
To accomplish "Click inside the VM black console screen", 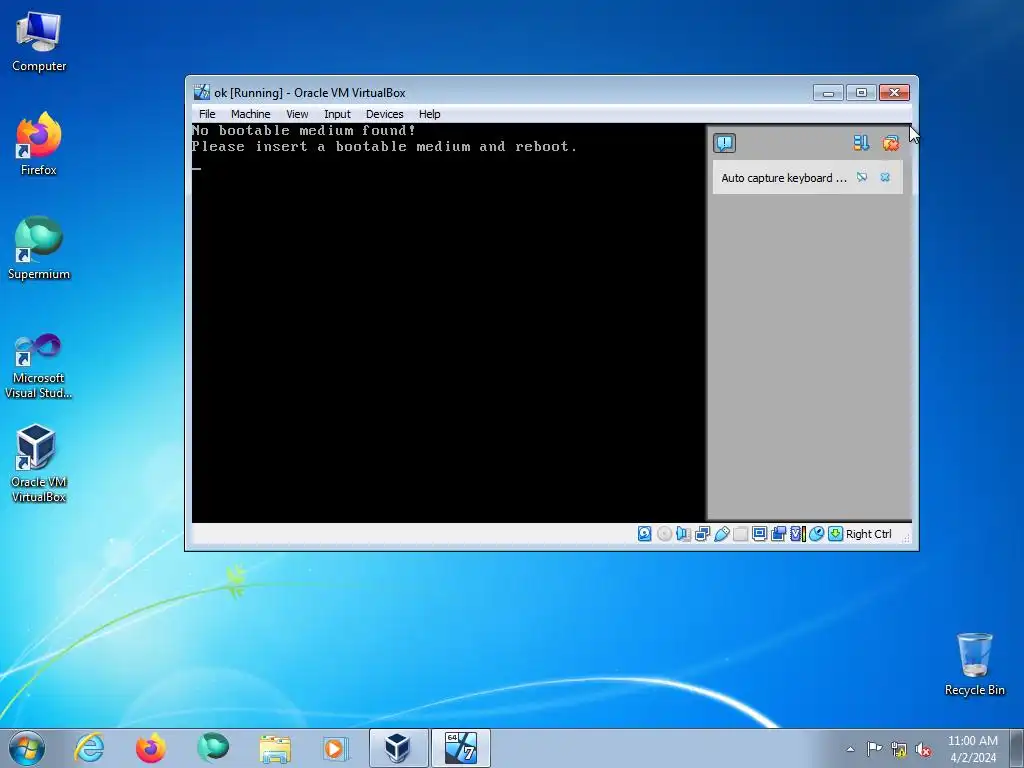I will [448, 323].
